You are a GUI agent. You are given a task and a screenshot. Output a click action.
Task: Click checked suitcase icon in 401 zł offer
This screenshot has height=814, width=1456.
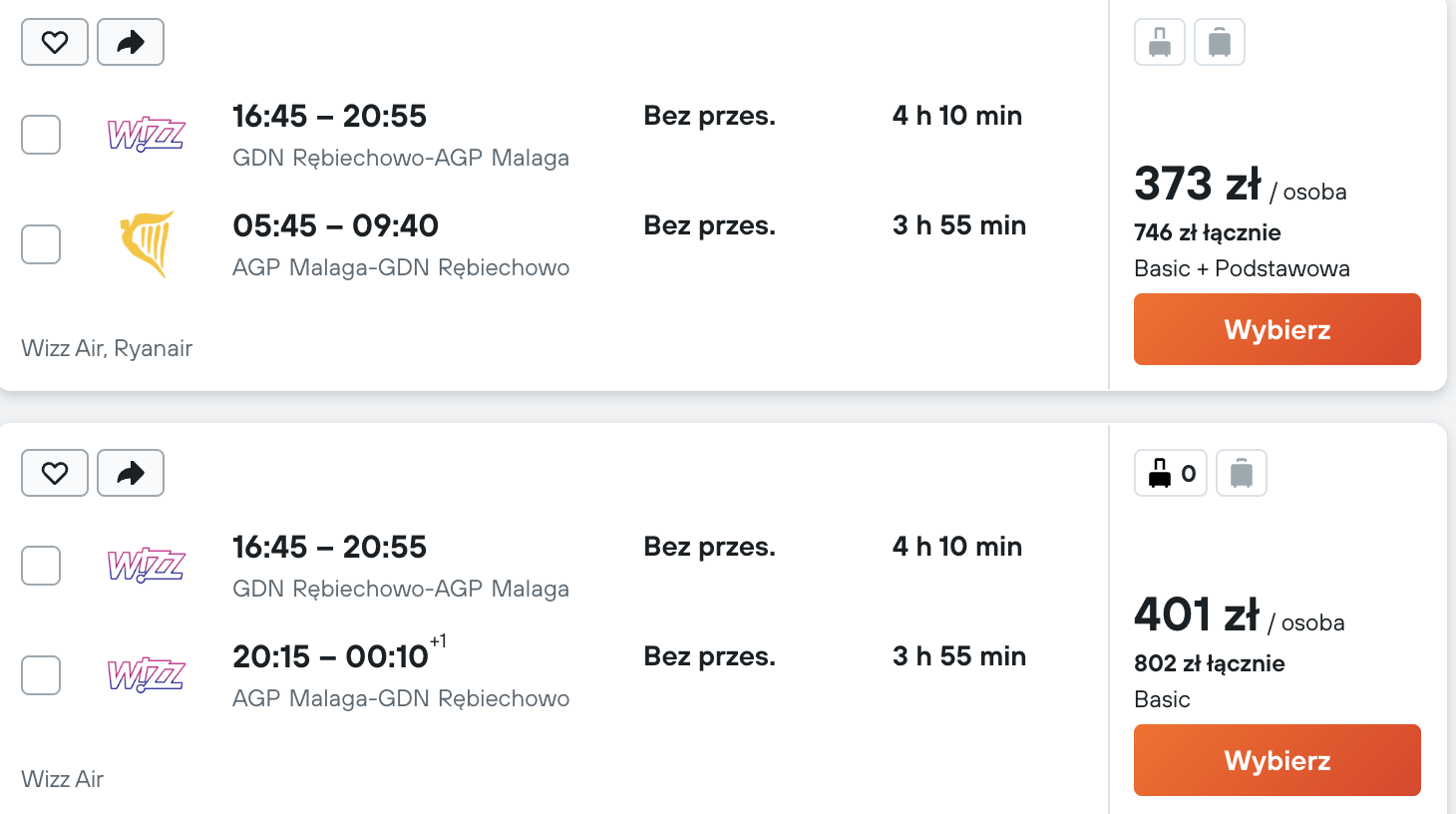pos(1242,473)
